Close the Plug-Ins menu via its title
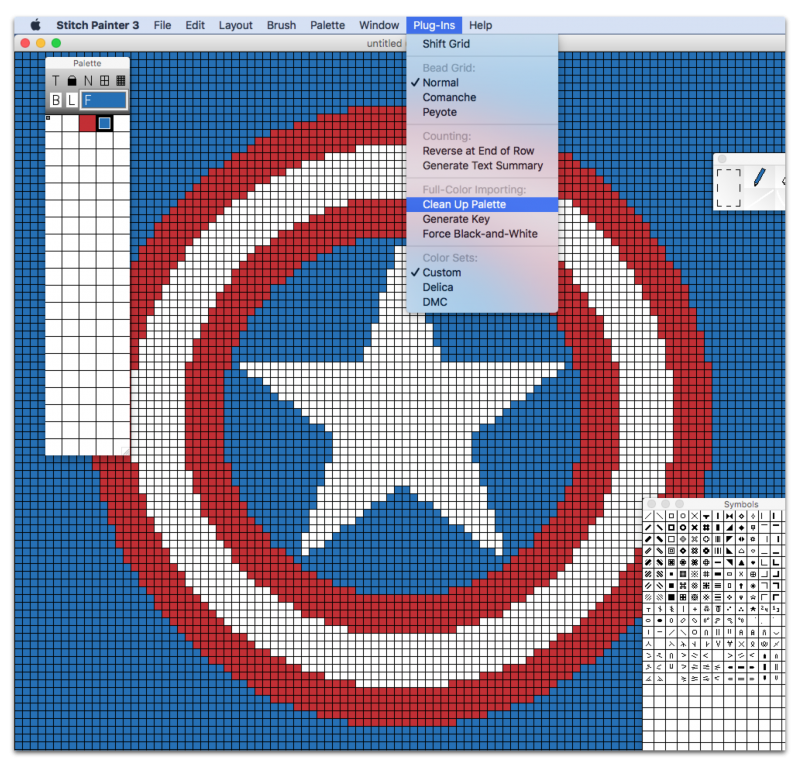The height and width of the screenshot is (767, 800). pyautogui.click(x=434, y=25)
